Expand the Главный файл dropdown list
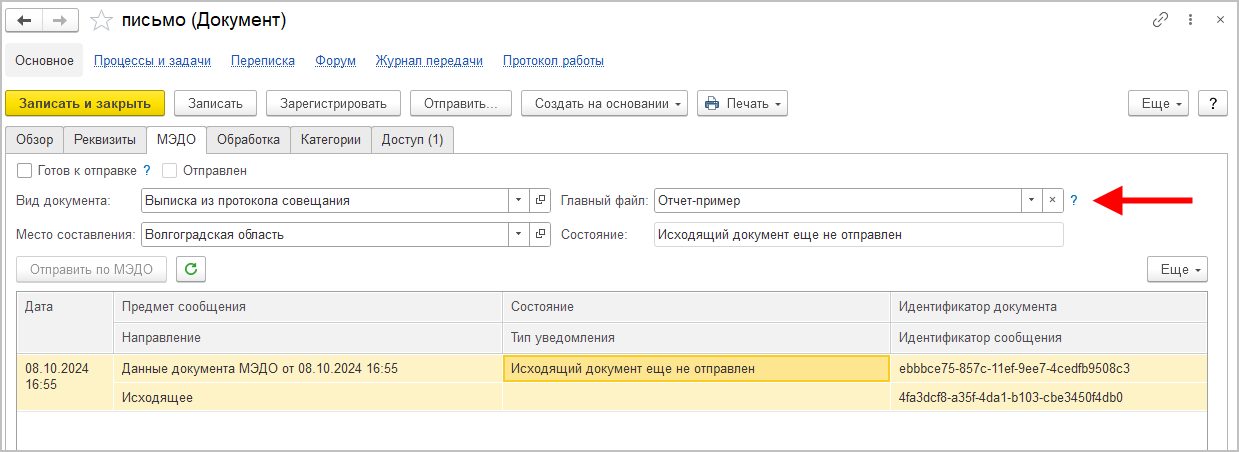The image size is (1239, 452). [x=1031, y=200]
